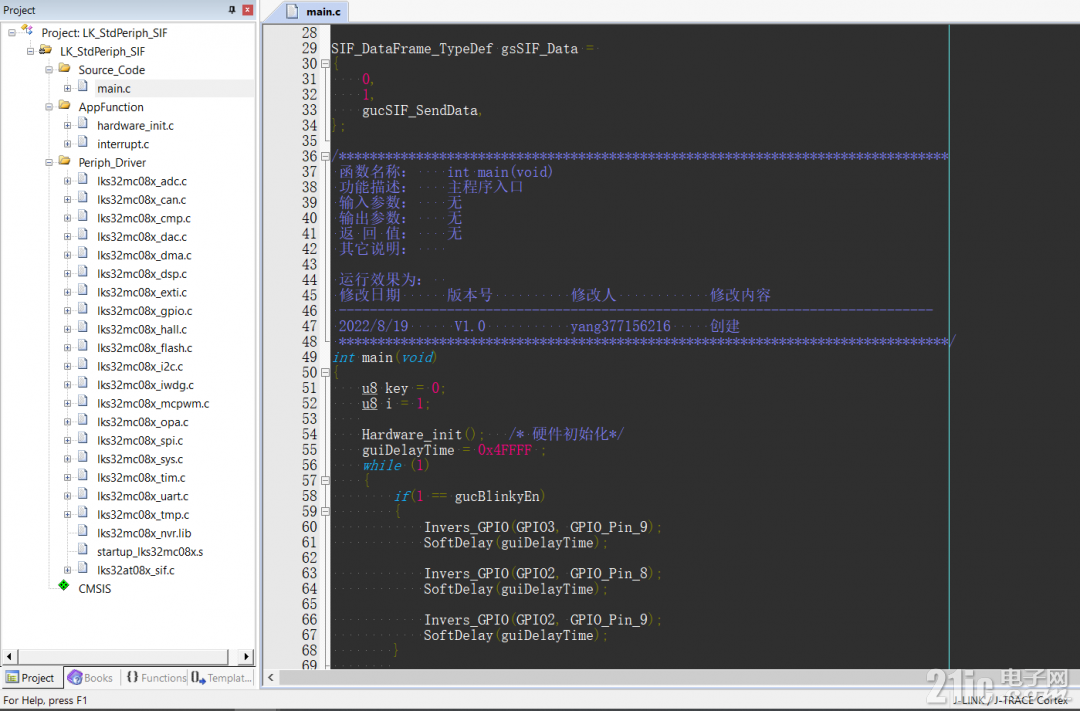1080x711 pixels.
Task: Fold the if block at line 59
Action: point(325,512)
